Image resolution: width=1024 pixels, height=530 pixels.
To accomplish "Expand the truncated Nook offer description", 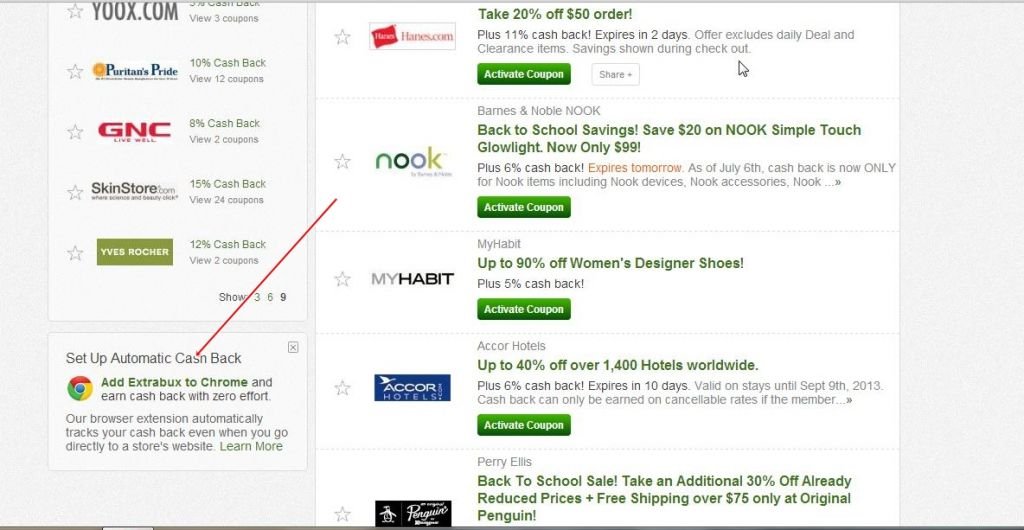I will (x=835, y=182).
